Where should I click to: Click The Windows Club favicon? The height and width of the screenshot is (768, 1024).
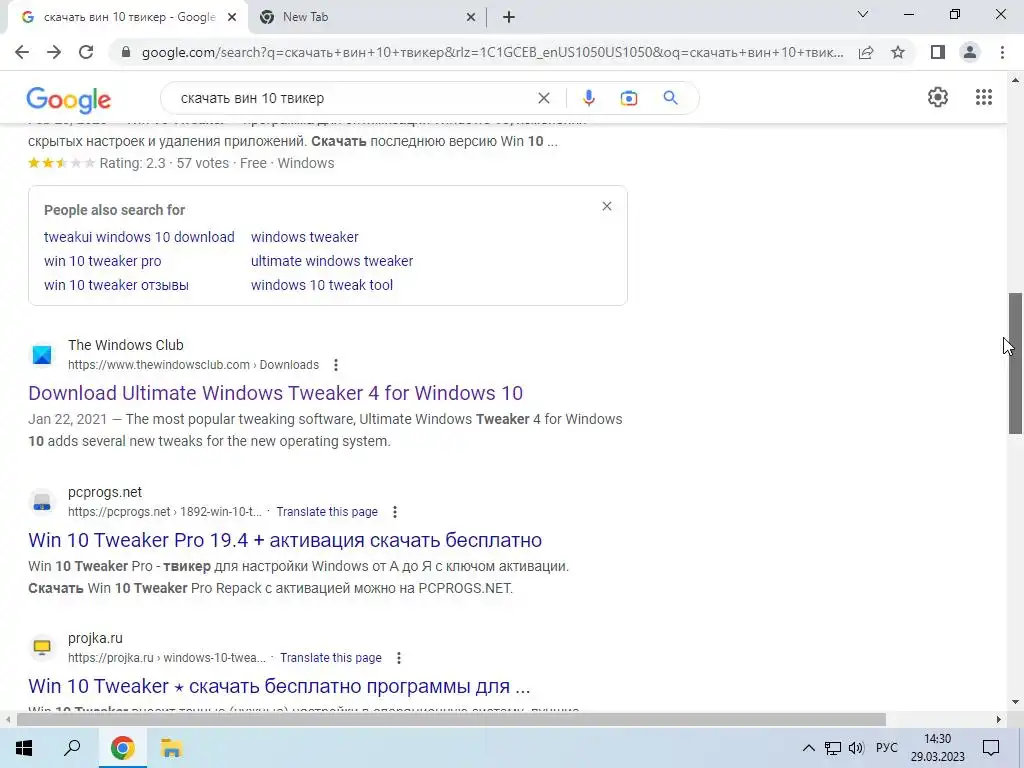coord(42,355)
